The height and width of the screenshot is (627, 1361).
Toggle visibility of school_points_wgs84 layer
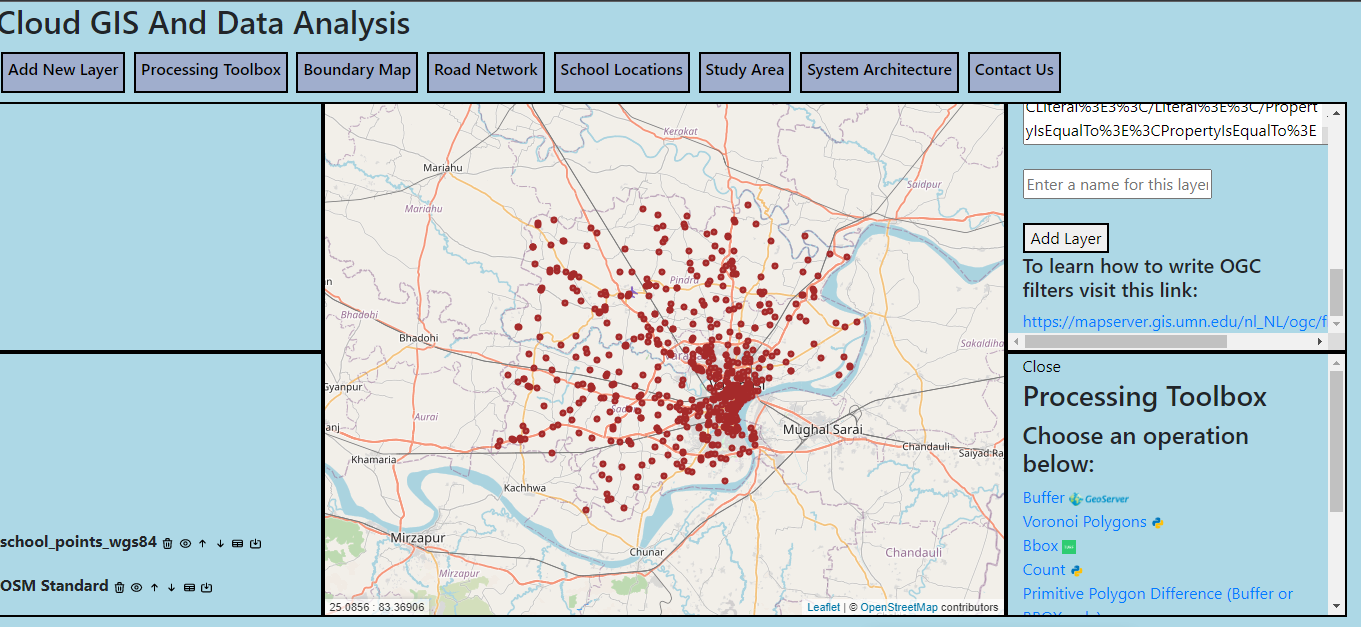pos(185,544)
